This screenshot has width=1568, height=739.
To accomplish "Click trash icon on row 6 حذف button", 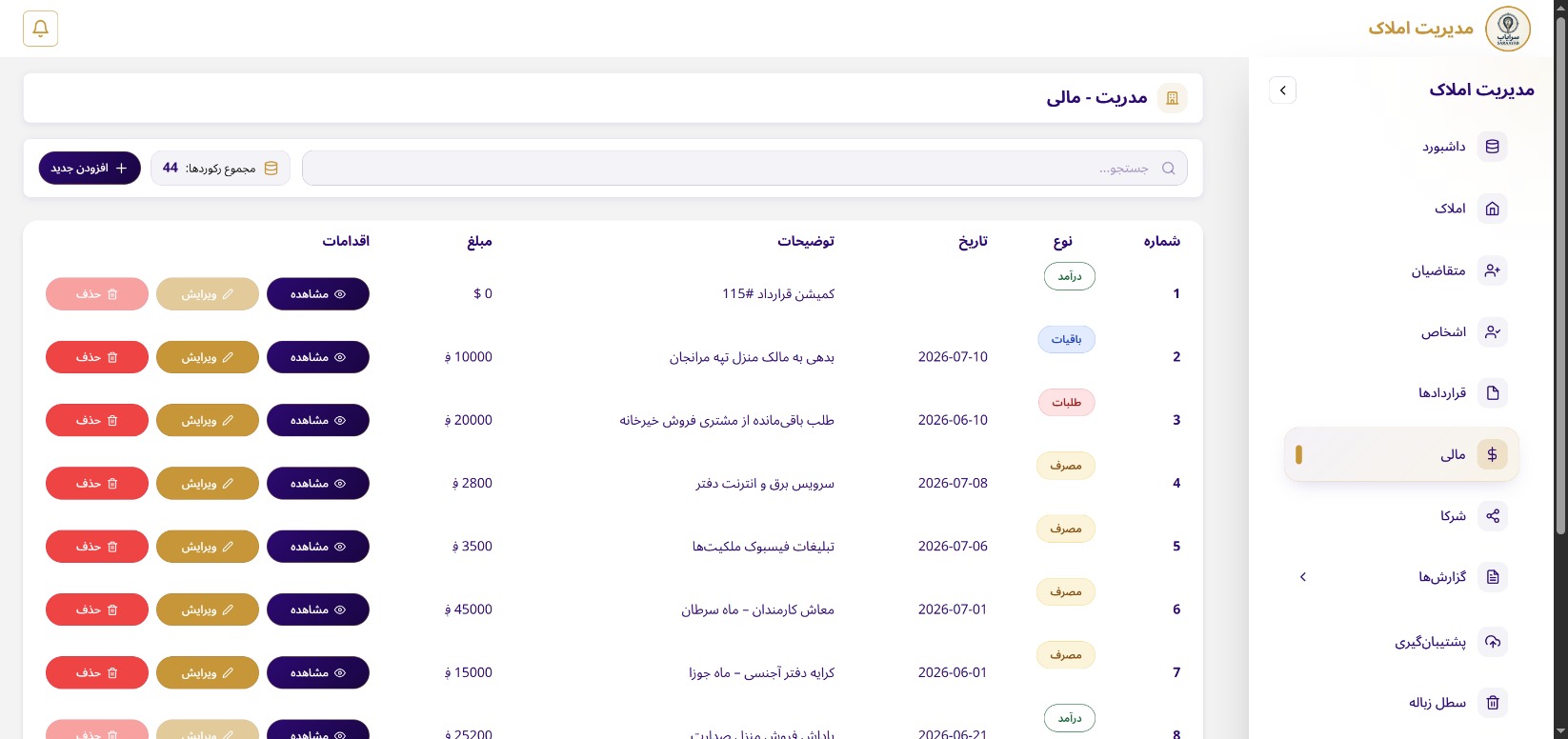I will tap(112, 609).
